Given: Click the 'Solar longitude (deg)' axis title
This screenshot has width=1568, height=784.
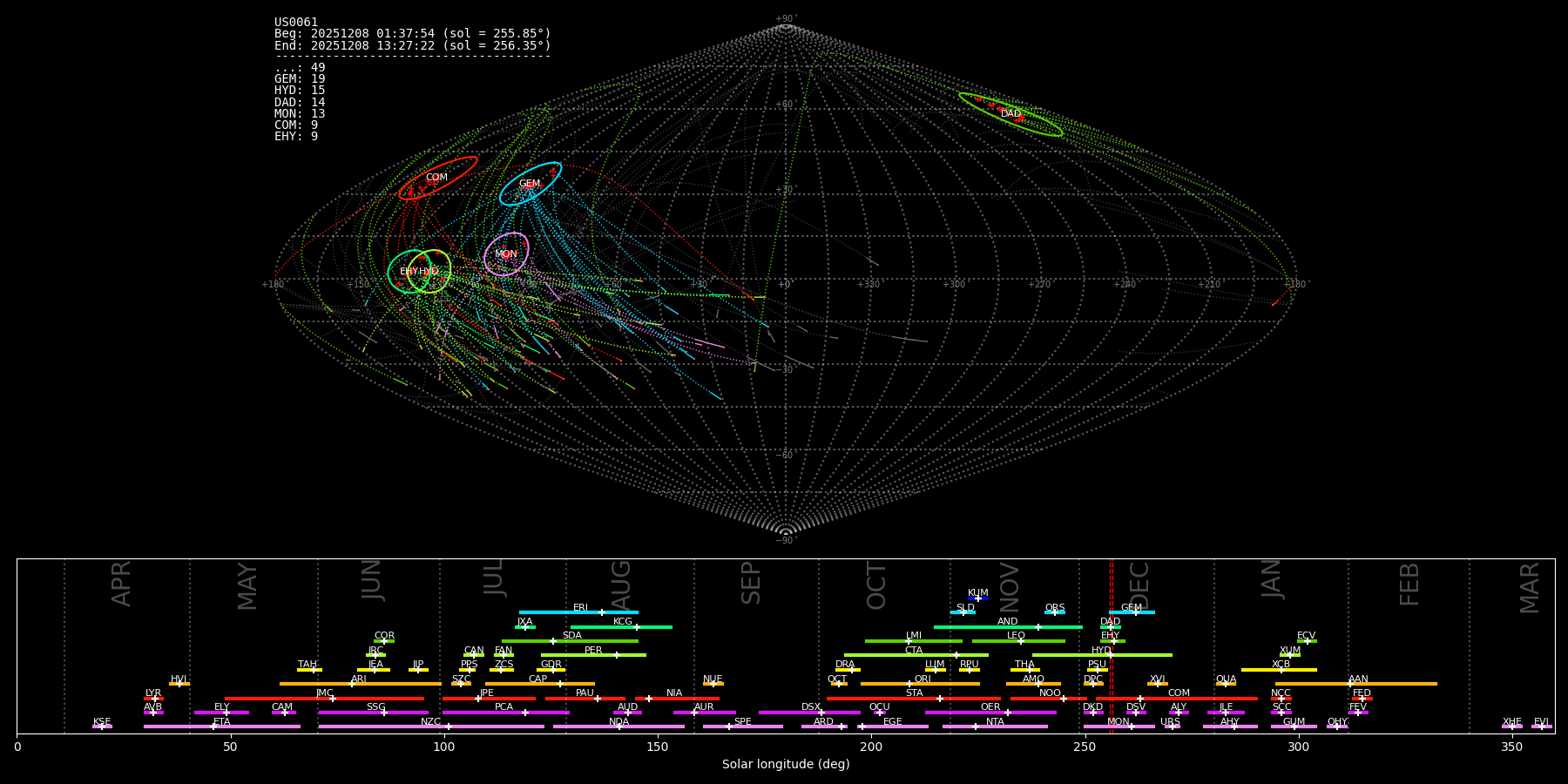Looking at the screenshot, I should coord(786,765).
